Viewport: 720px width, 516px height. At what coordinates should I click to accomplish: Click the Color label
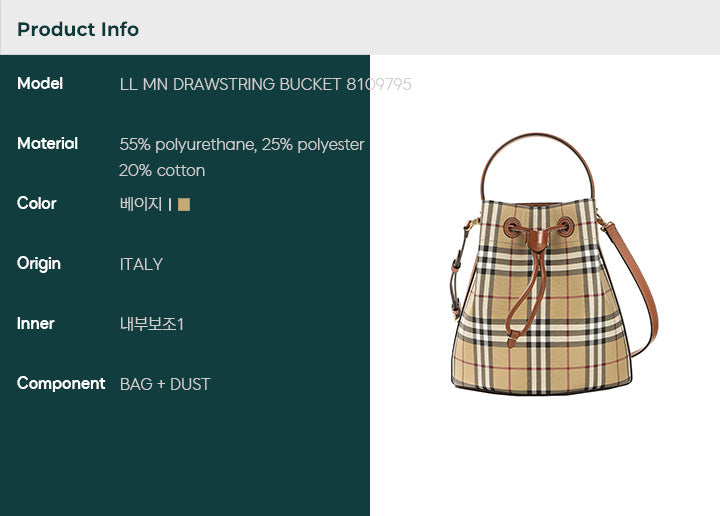click(x=37, y=203)
